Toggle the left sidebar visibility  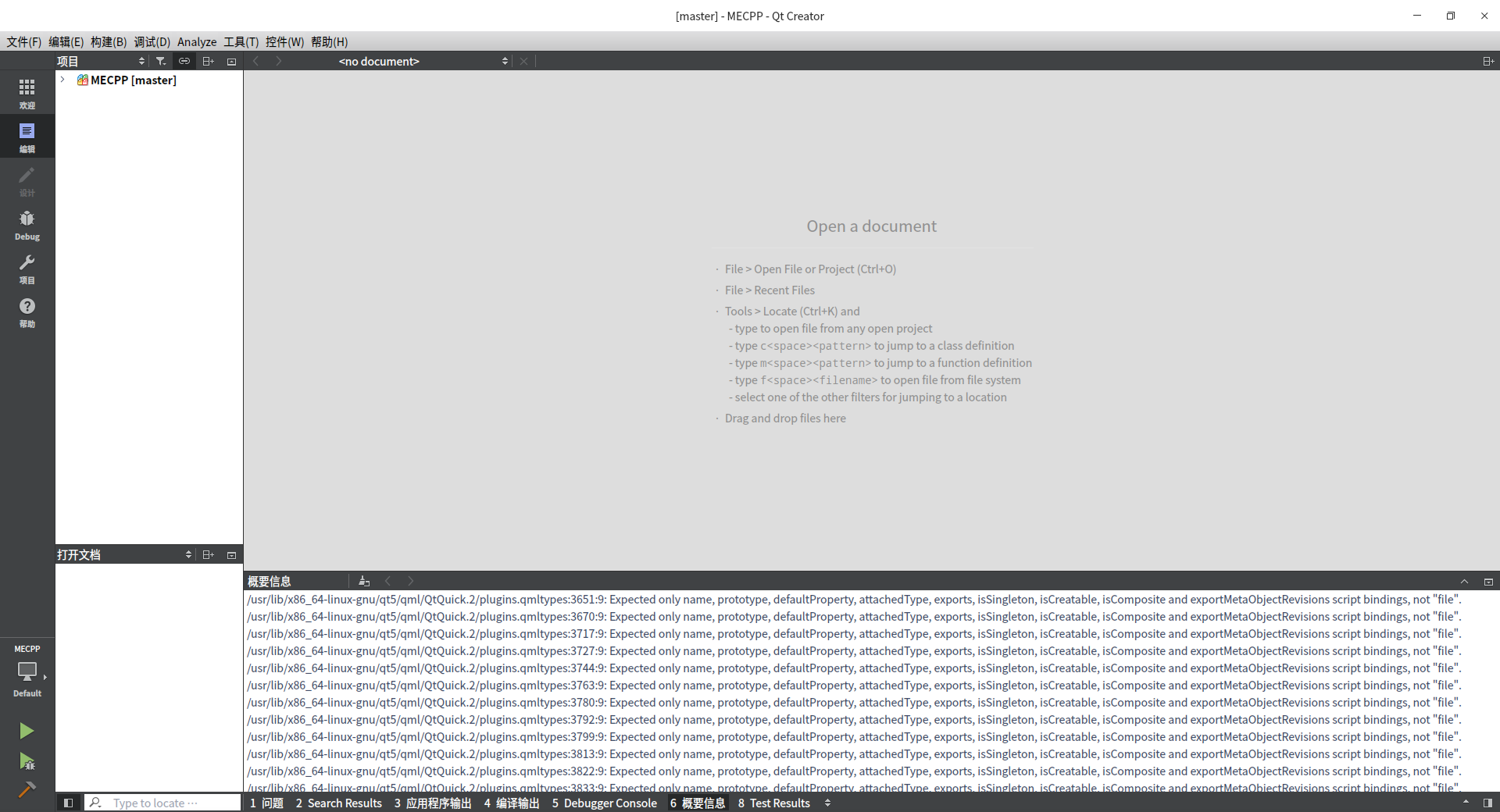point(69,803)
